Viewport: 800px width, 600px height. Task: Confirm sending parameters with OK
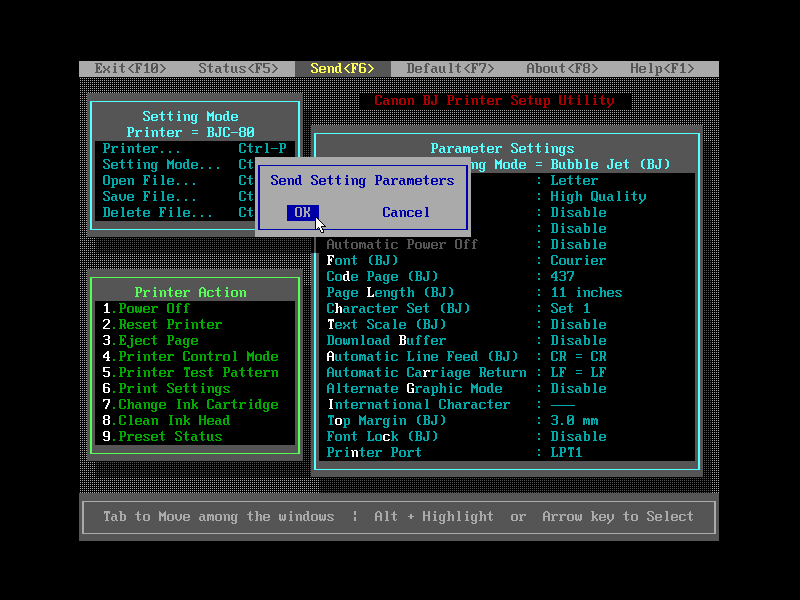tap(303, 212)
